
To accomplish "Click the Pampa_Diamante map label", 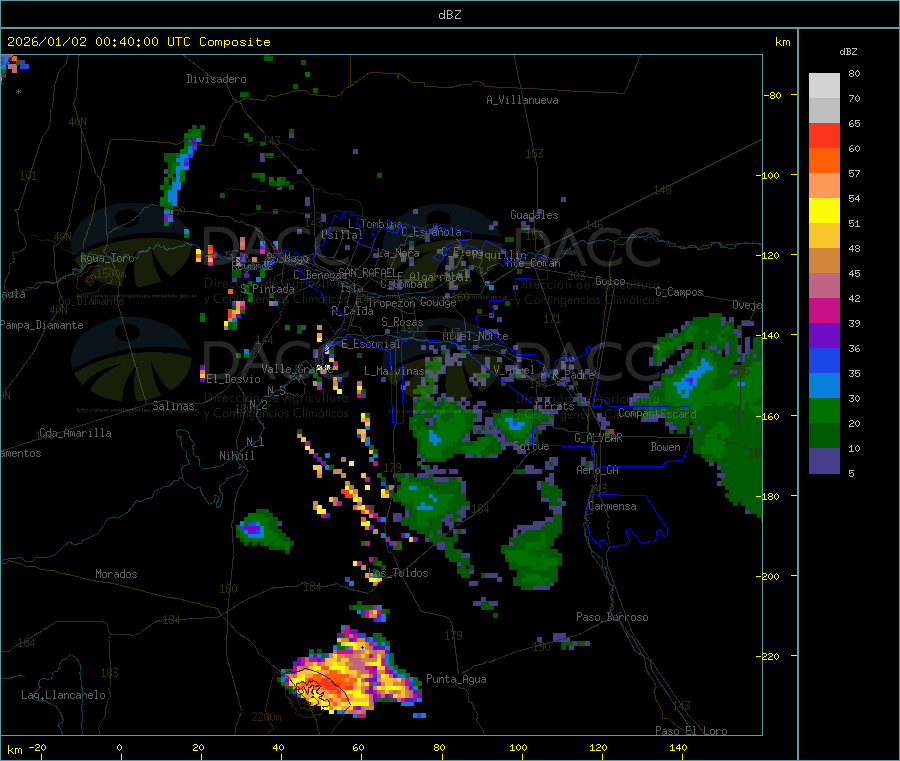I will [42, 325].
